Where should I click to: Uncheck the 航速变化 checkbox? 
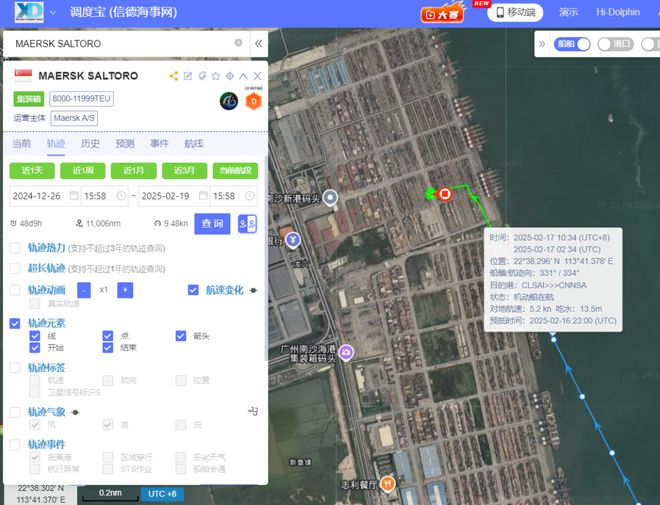(193, 290)
